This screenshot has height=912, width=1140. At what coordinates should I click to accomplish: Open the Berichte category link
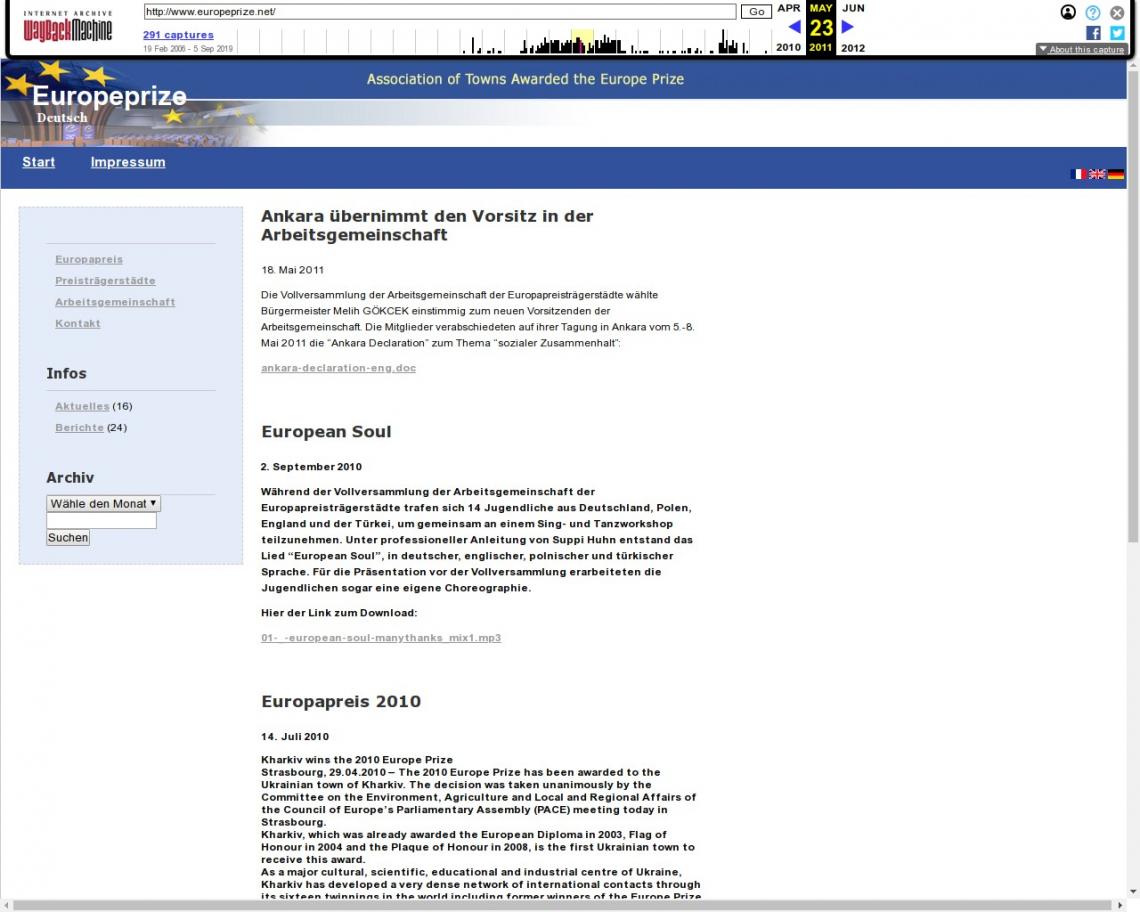tap(79, 428)
